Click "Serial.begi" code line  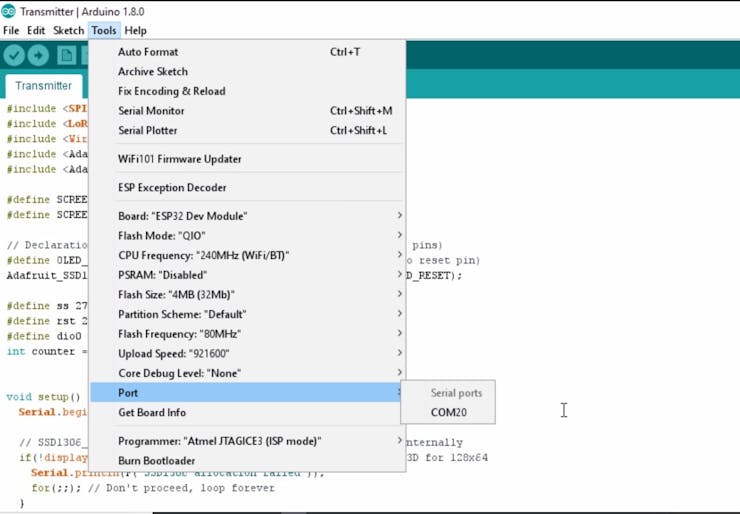point(53,412)
